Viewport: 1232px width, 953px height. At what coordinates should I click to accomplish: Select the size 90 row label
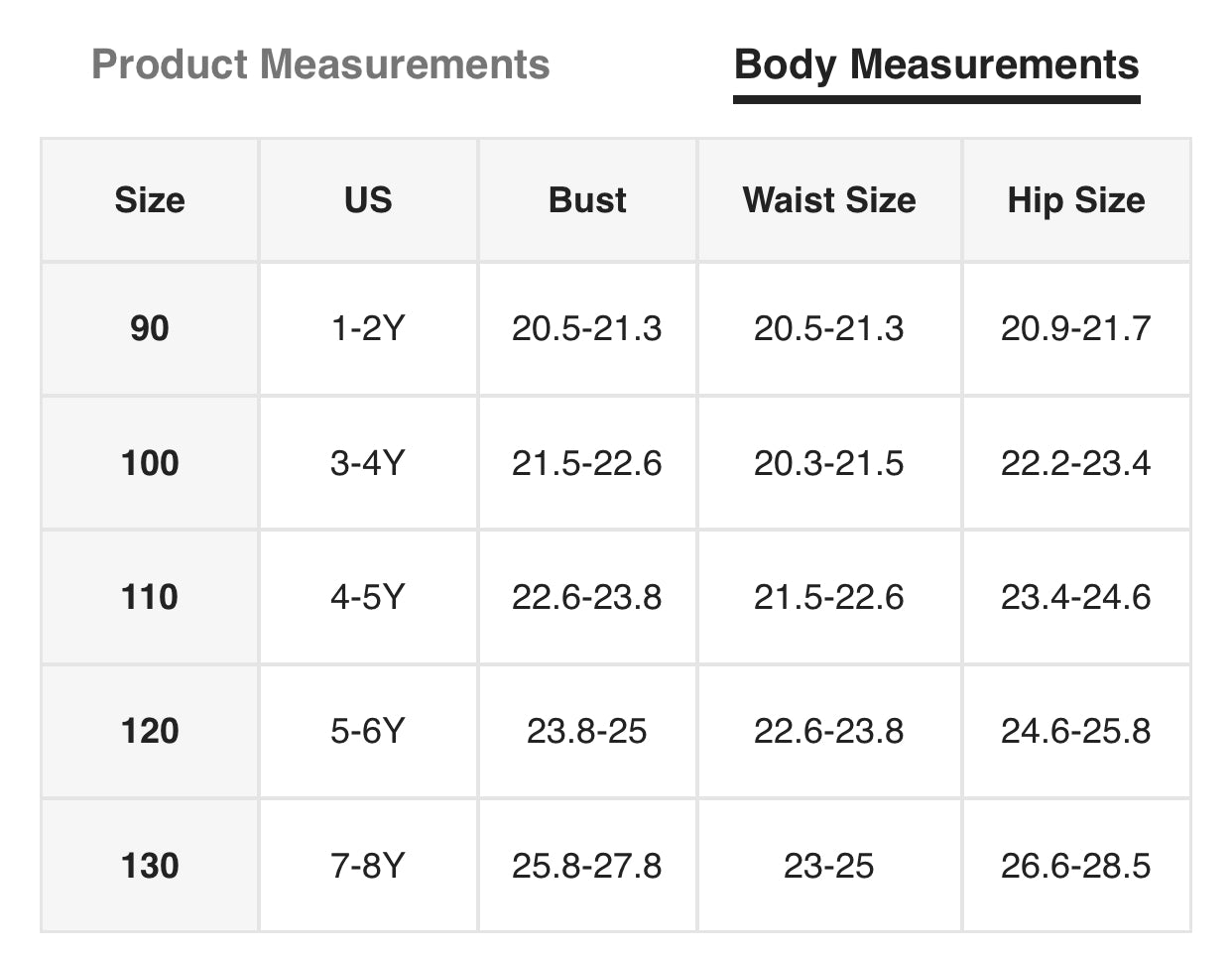coord(150,328)
